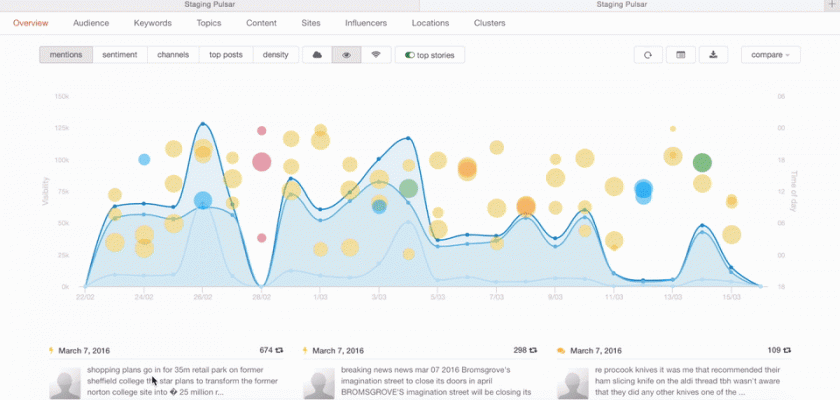
Task: Open the table view icon
Action: pos(680,55)
